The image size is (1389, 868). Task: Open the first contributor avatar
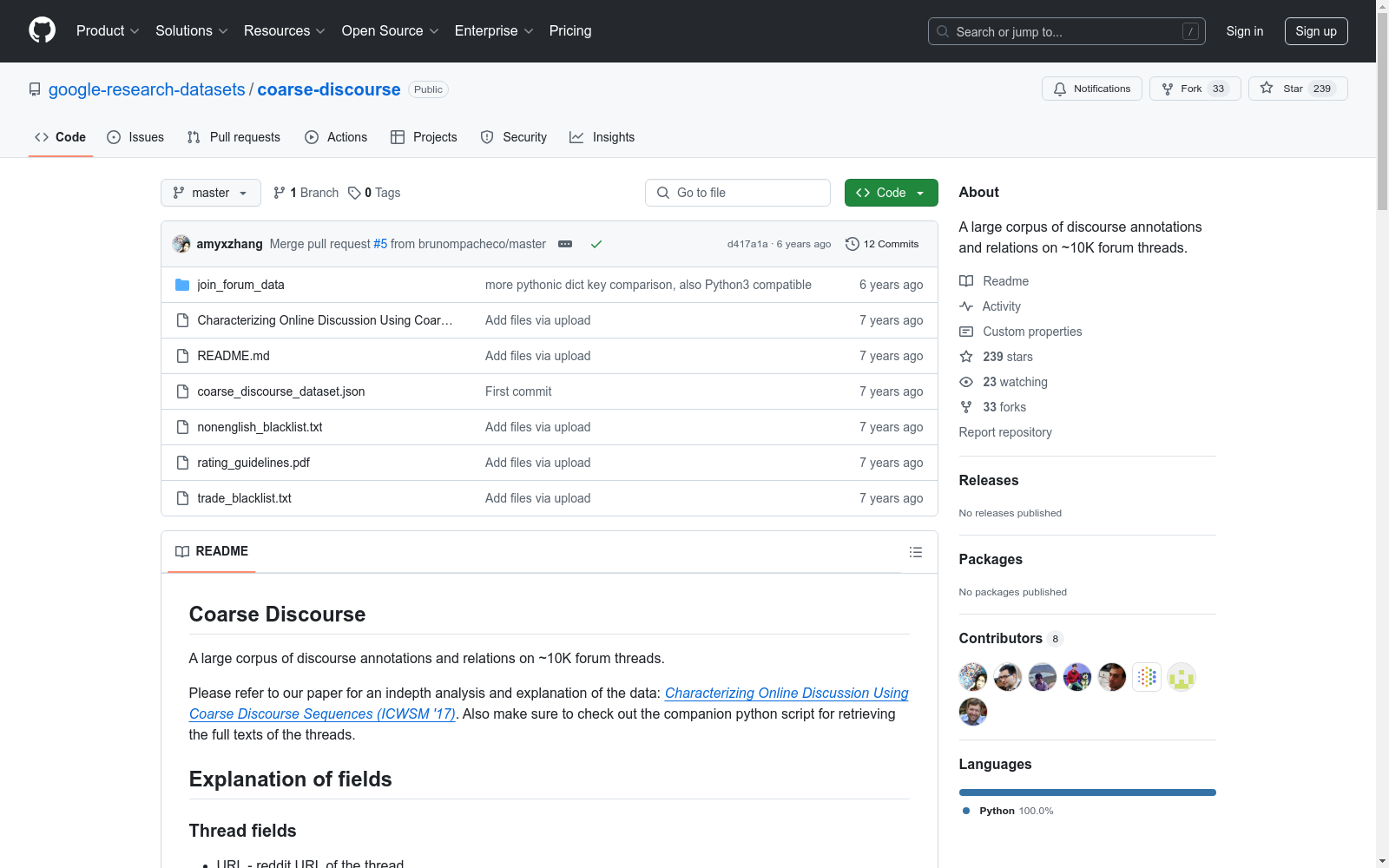click(973, 677)
